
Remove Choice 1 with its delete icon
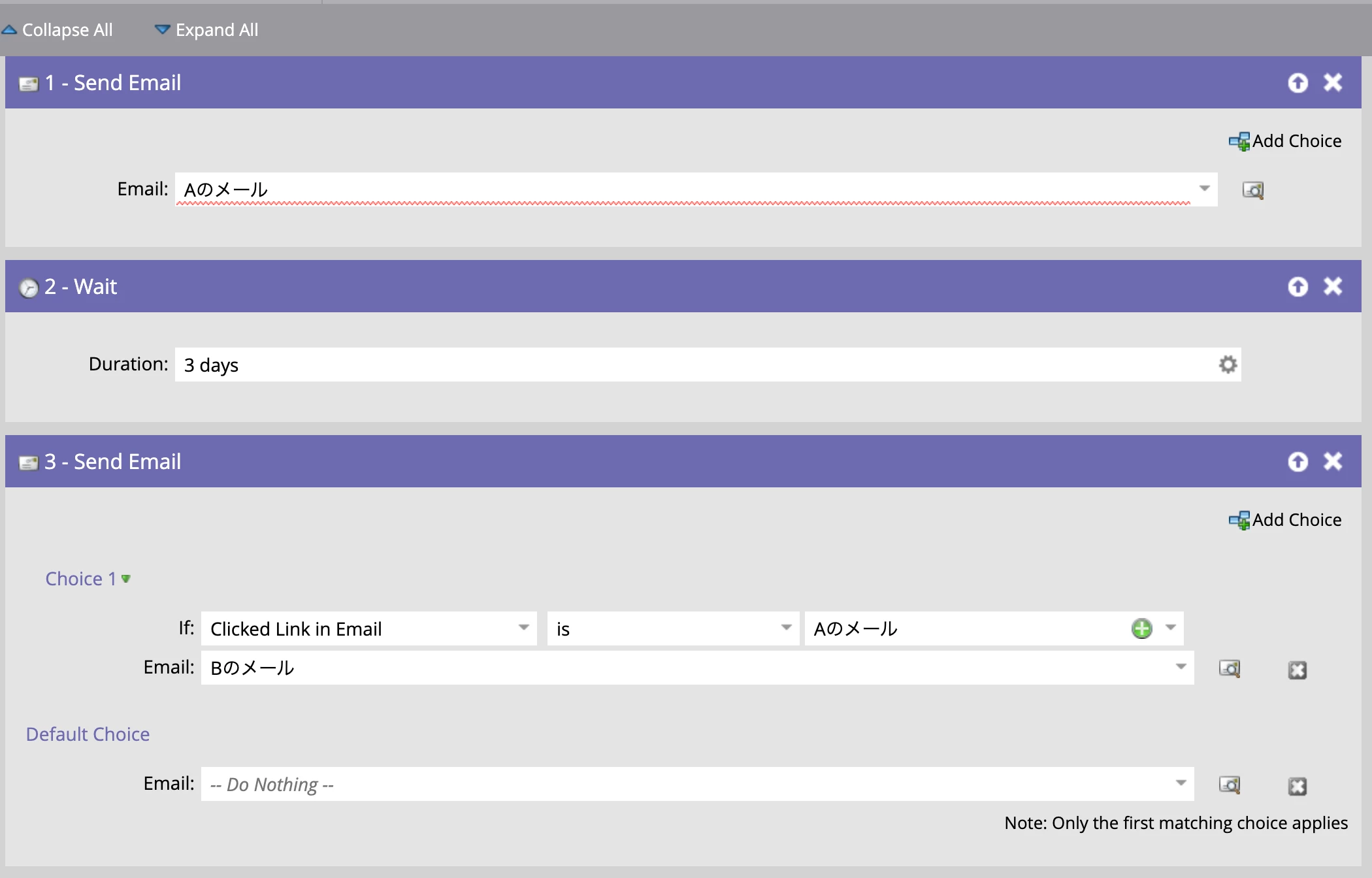click(x=1297, y=670)
